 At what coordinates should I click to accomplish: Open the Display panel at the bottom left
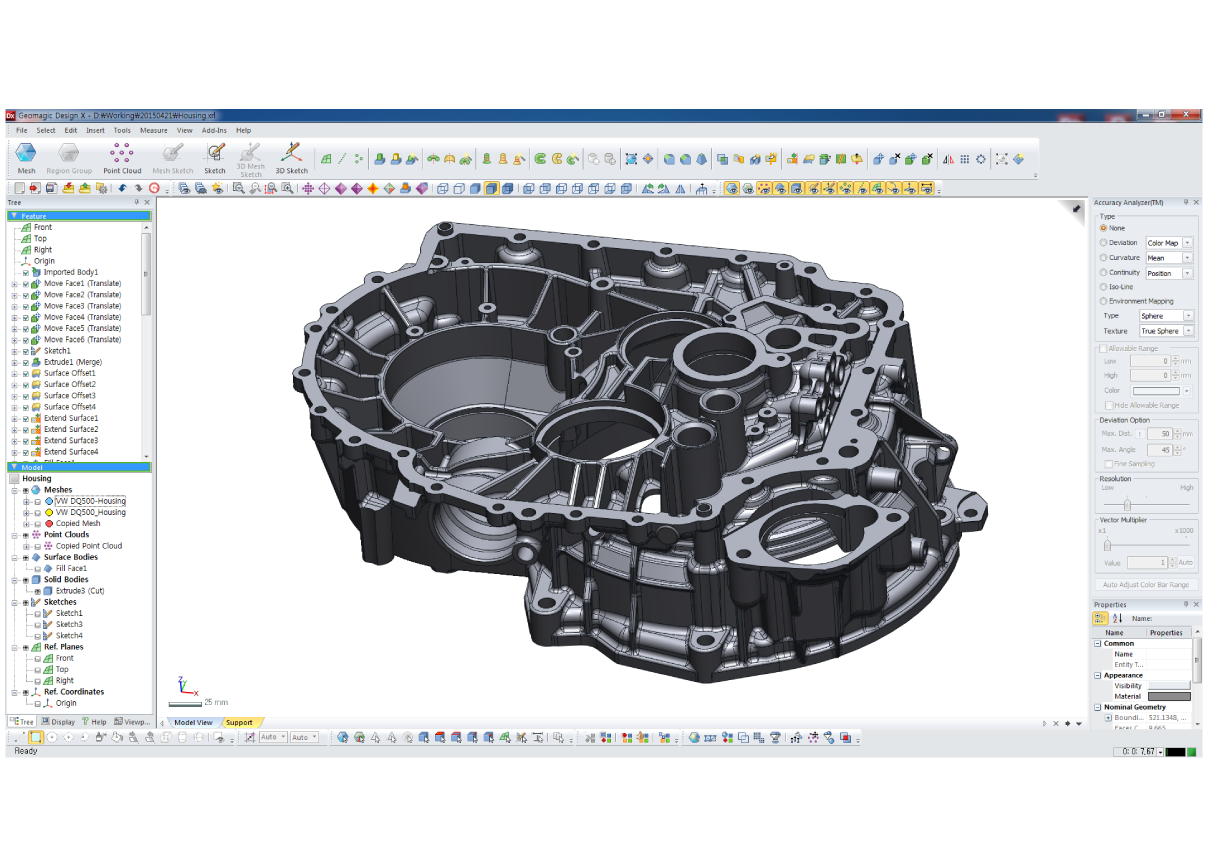pos(60,721)
